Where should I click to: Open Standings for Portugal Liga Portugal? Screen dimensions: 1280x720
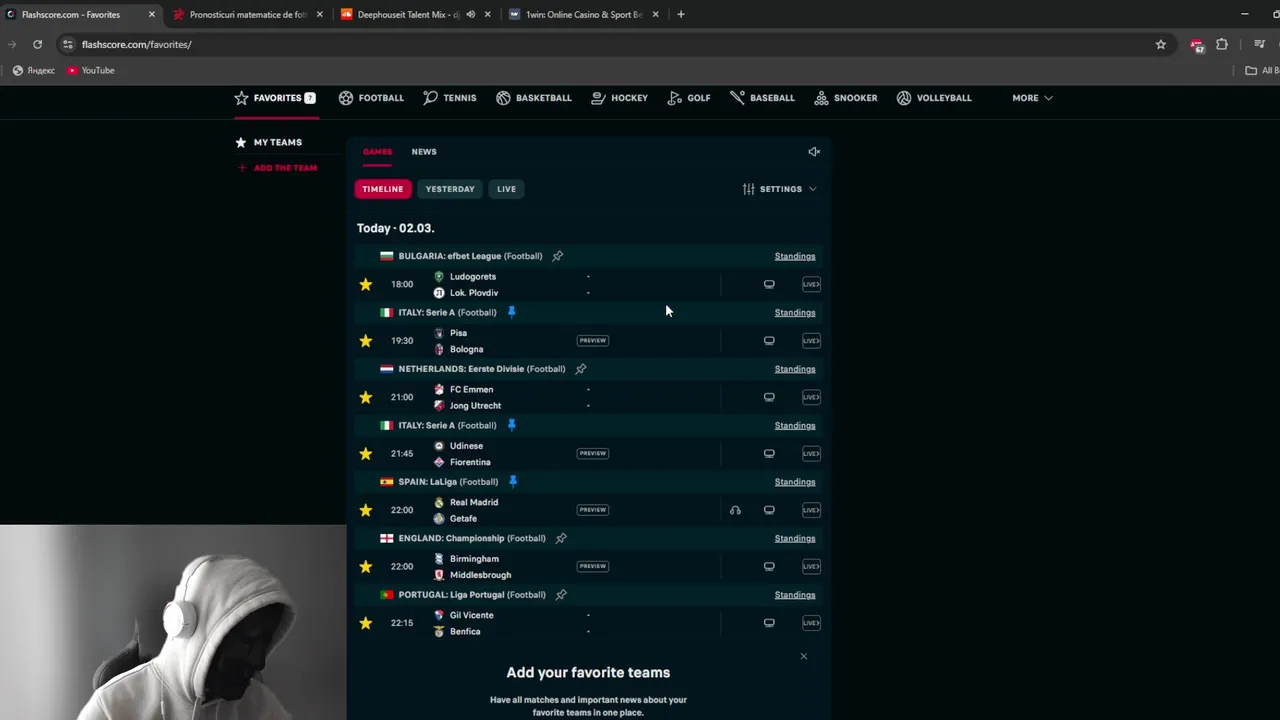tap(795, 595)
